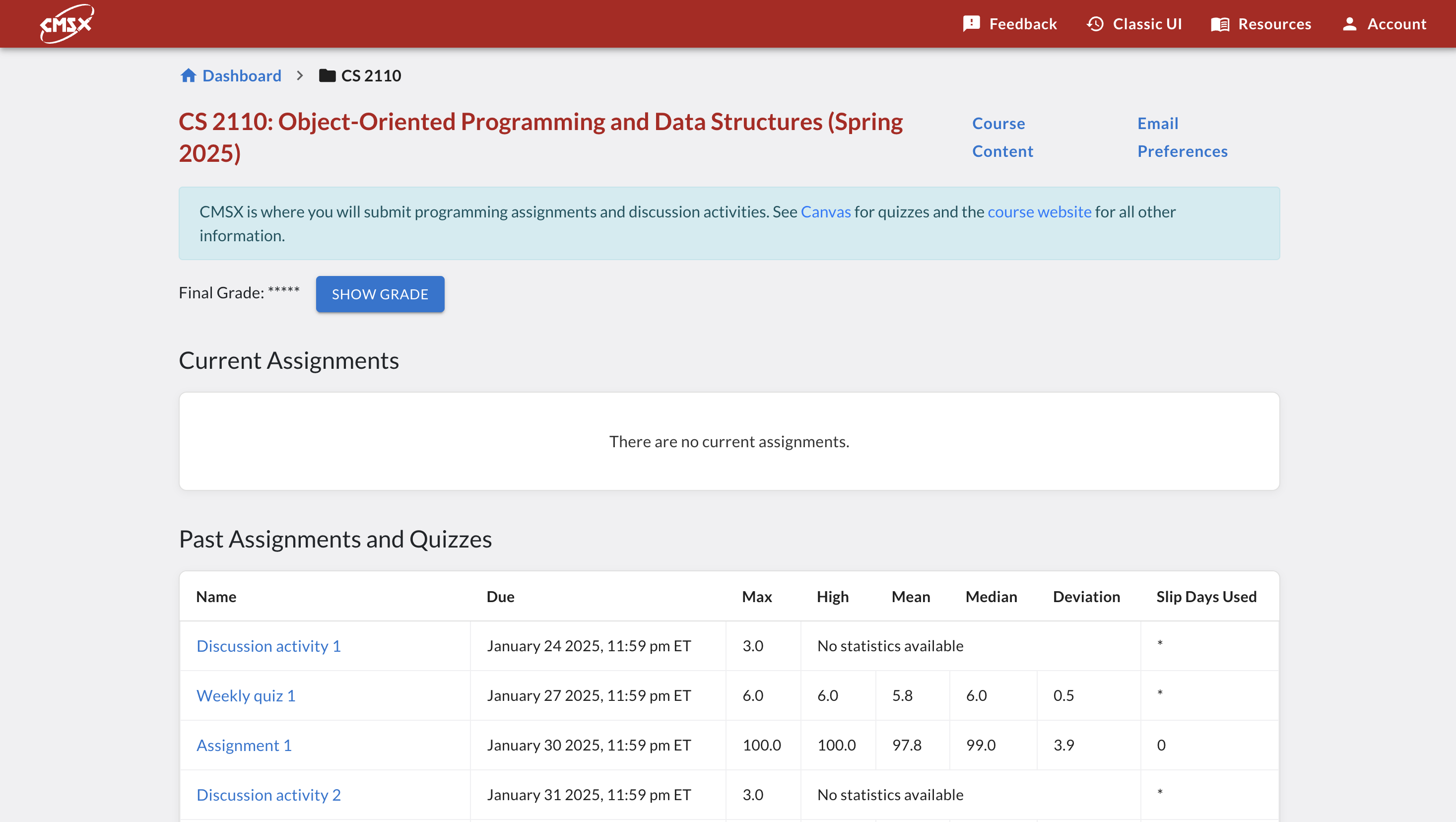This screenshot has width=1456, height=822.
Task: Click the folder icon beside CS 2110
Action: pos(327,75)
